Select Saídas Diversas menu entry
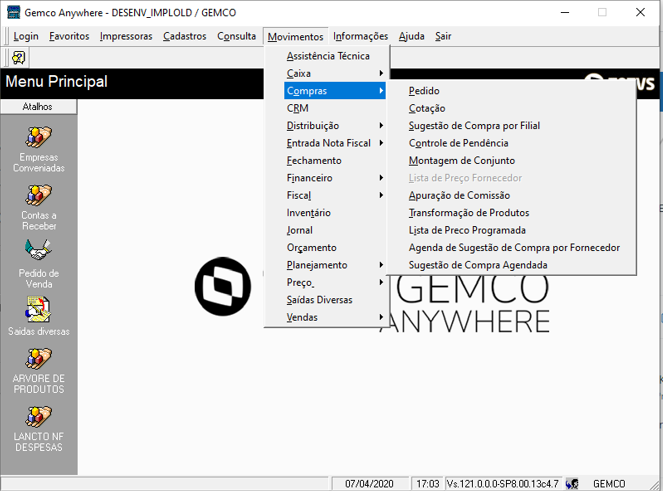This screenshot has height=491, width=663. click(x=335, y=299)
